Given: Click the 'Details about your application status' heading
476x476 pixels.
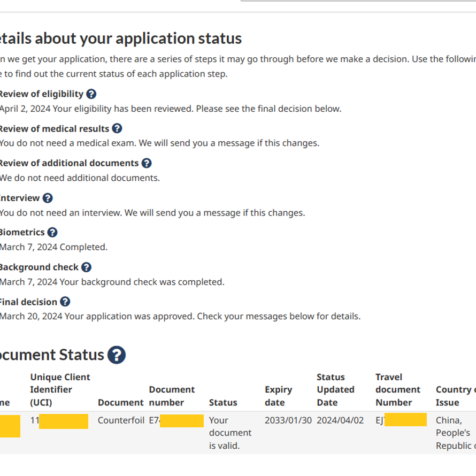Looking at the screenshot, I should [121, 38].
